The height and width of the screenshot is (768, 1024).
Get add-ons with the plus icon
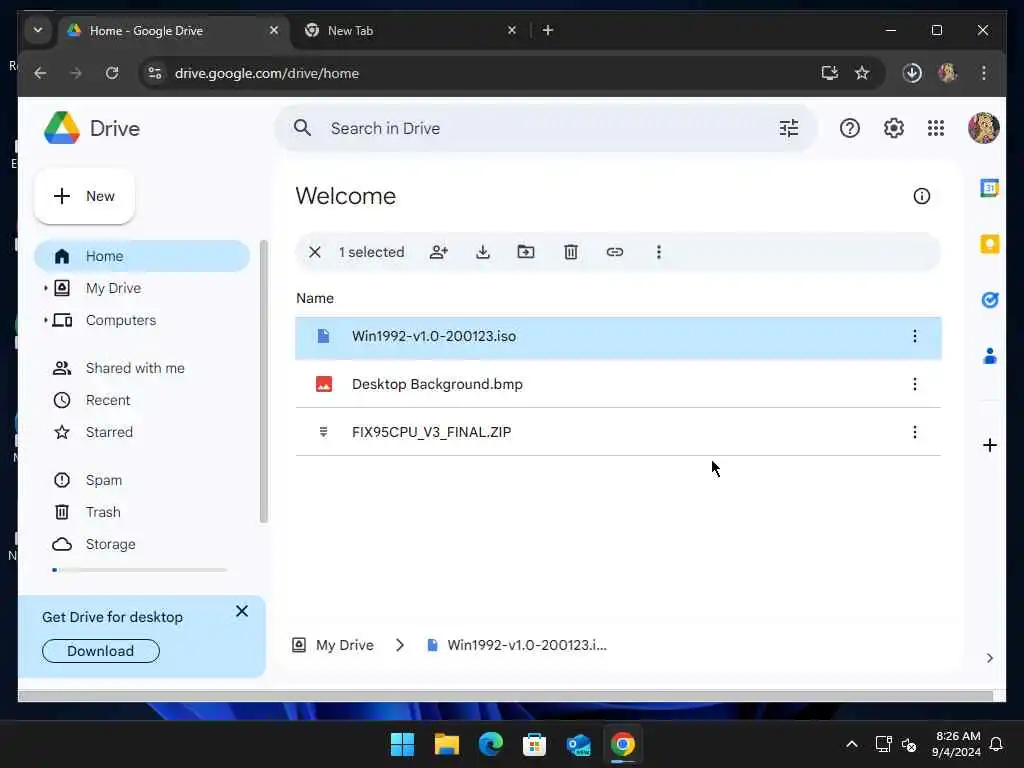tap(989, 445)
